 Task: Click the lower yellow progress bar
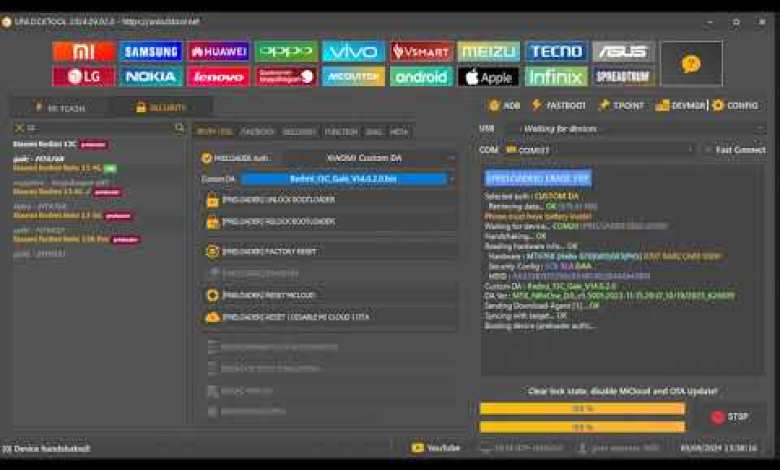(582, 427)
